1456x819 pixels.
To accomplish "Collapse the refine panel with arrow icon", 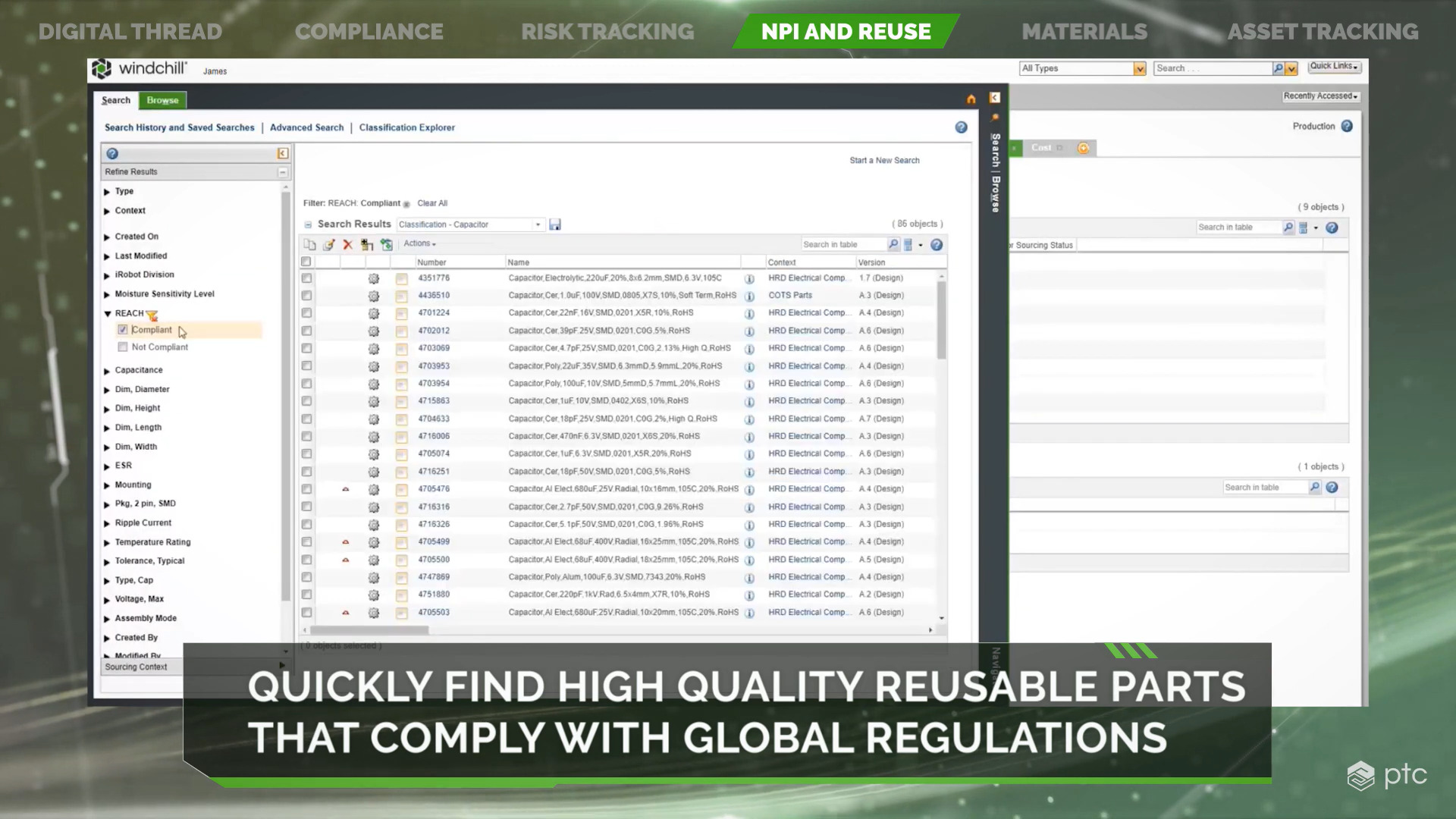I will coord(282,153).
